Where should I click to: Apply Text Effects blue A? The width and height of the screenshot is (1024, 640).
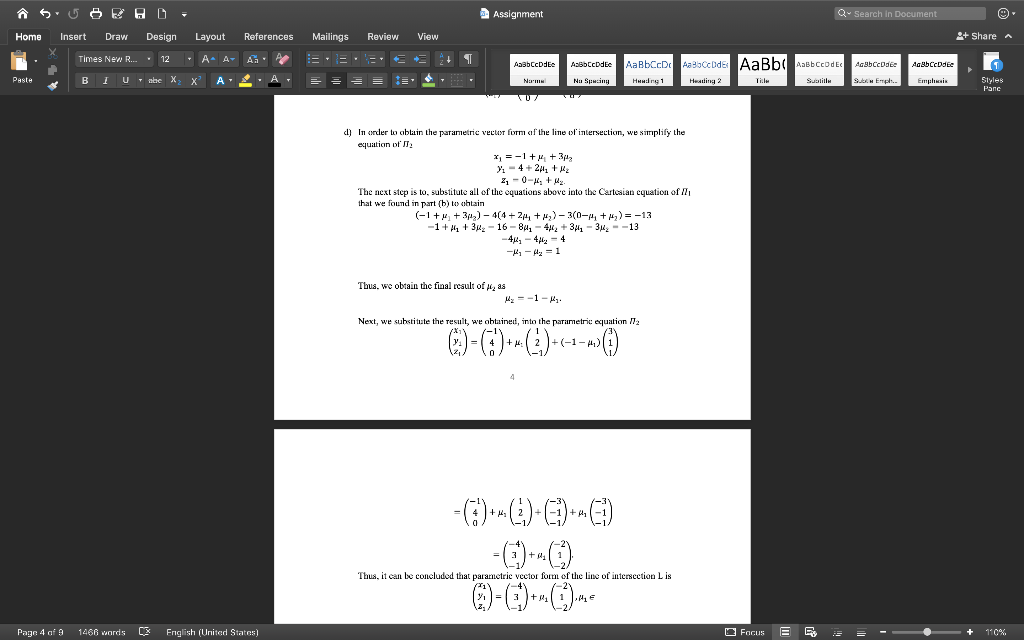pos(220,80)
